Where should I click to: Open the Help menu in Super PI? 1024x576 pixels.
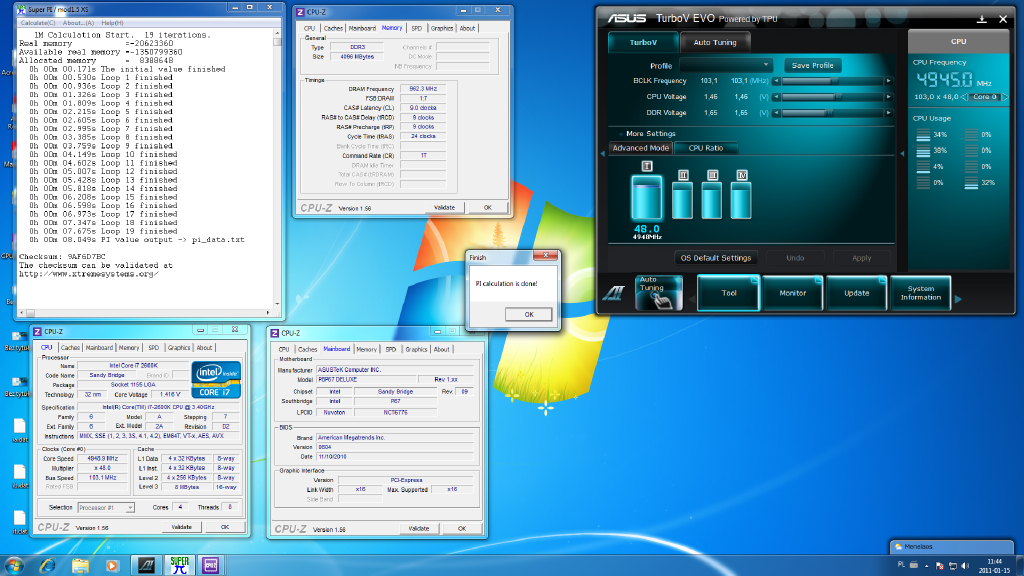pyautogui.click(x=112, y=23)
